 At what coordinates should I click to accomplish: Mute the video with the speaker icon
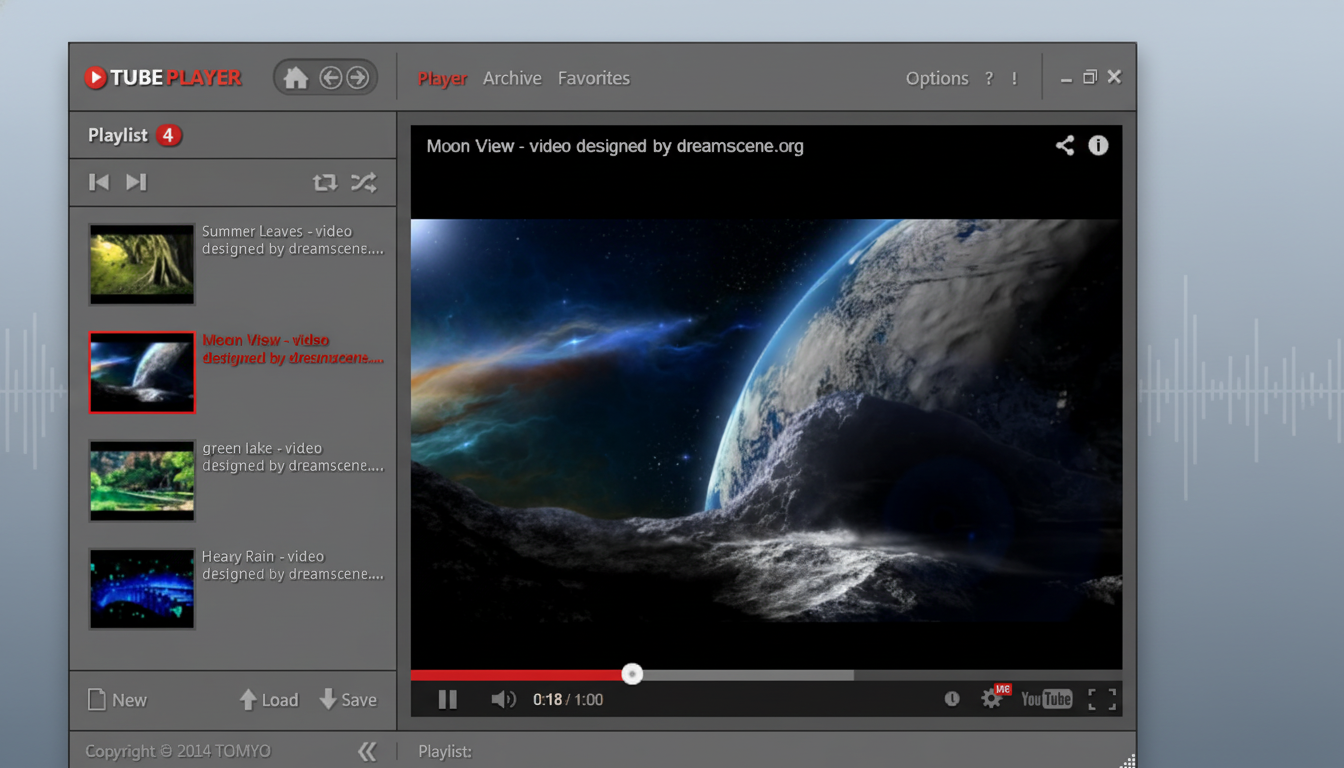click(x=503, y=700)
